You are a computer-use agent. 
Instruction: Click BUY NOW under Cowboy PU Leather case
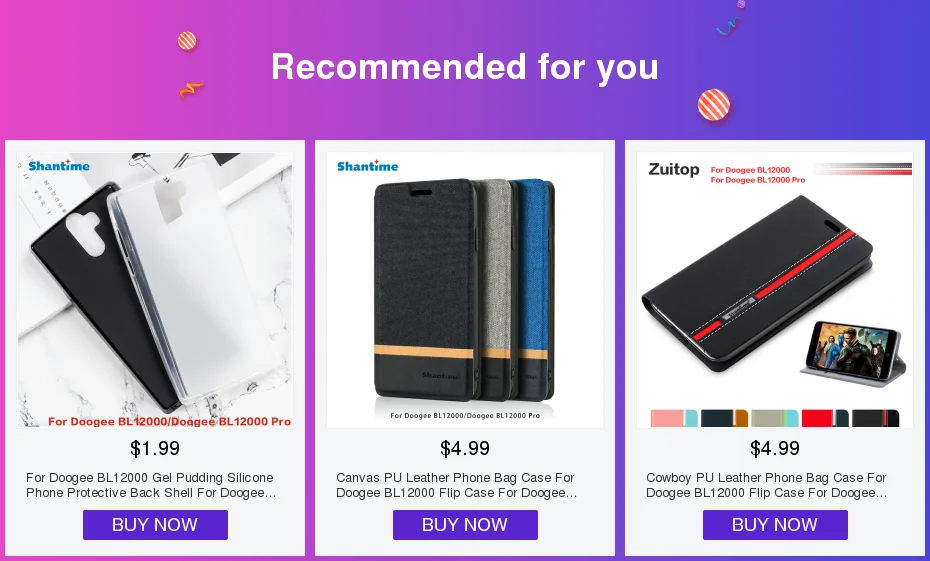click(775, 525)
